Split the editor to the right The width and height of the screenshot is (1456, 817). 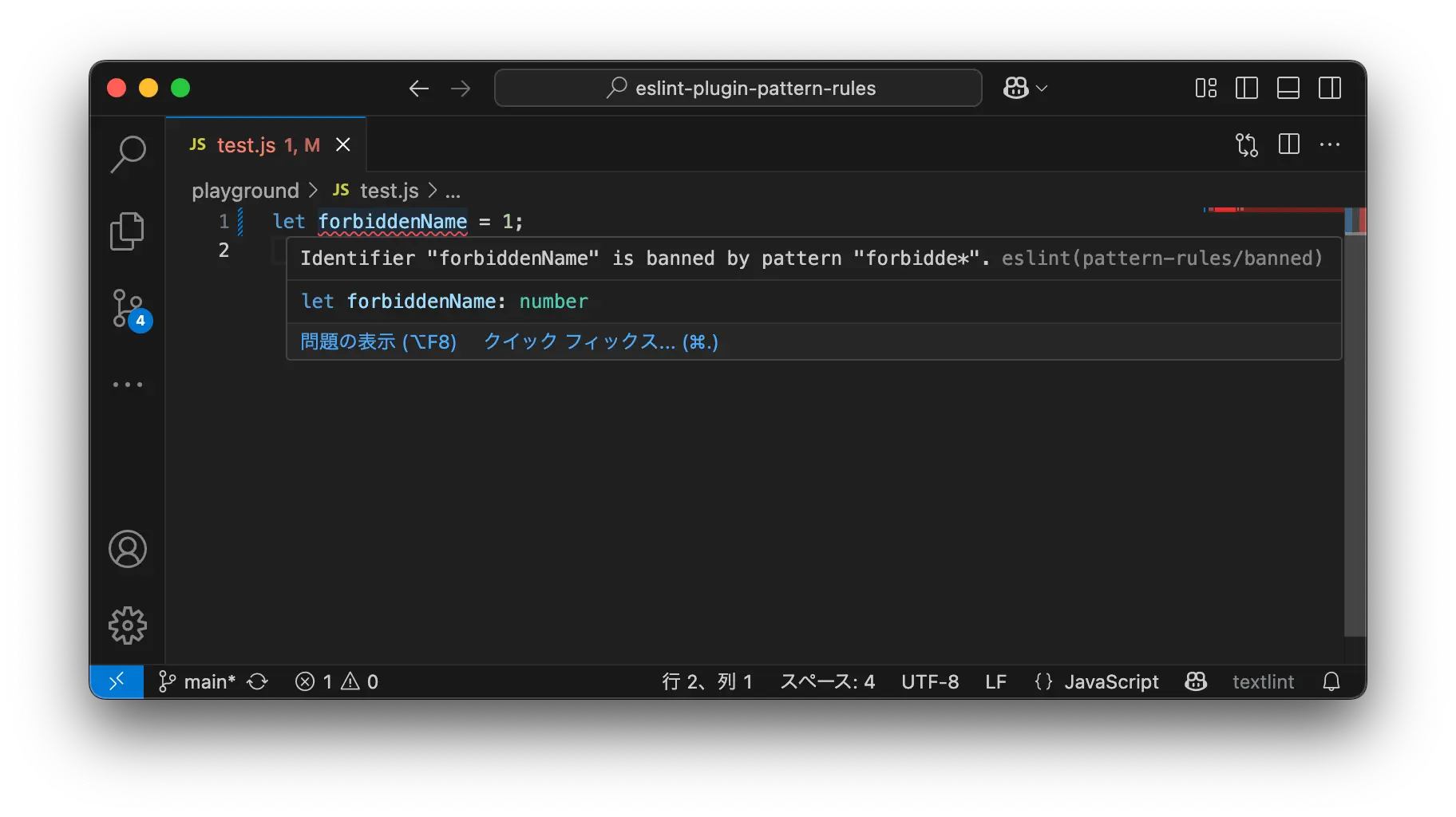click(1289, 144)
